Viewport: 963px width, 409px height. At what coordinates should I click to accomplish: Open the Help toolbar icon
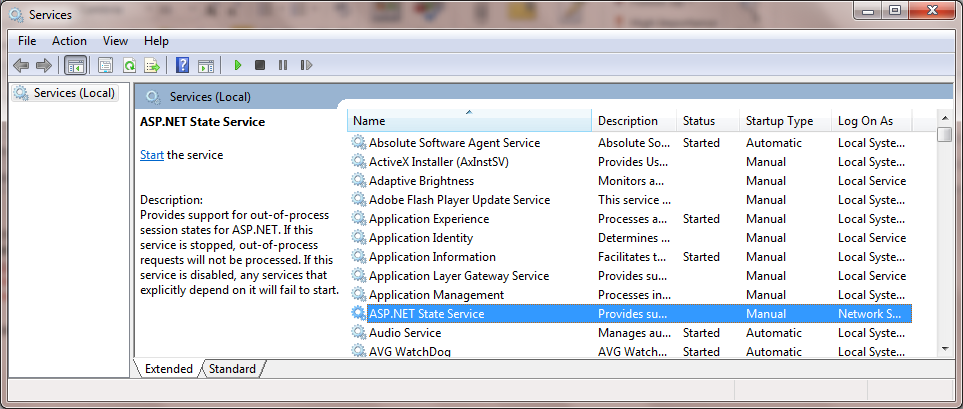(x=182, y=65)
